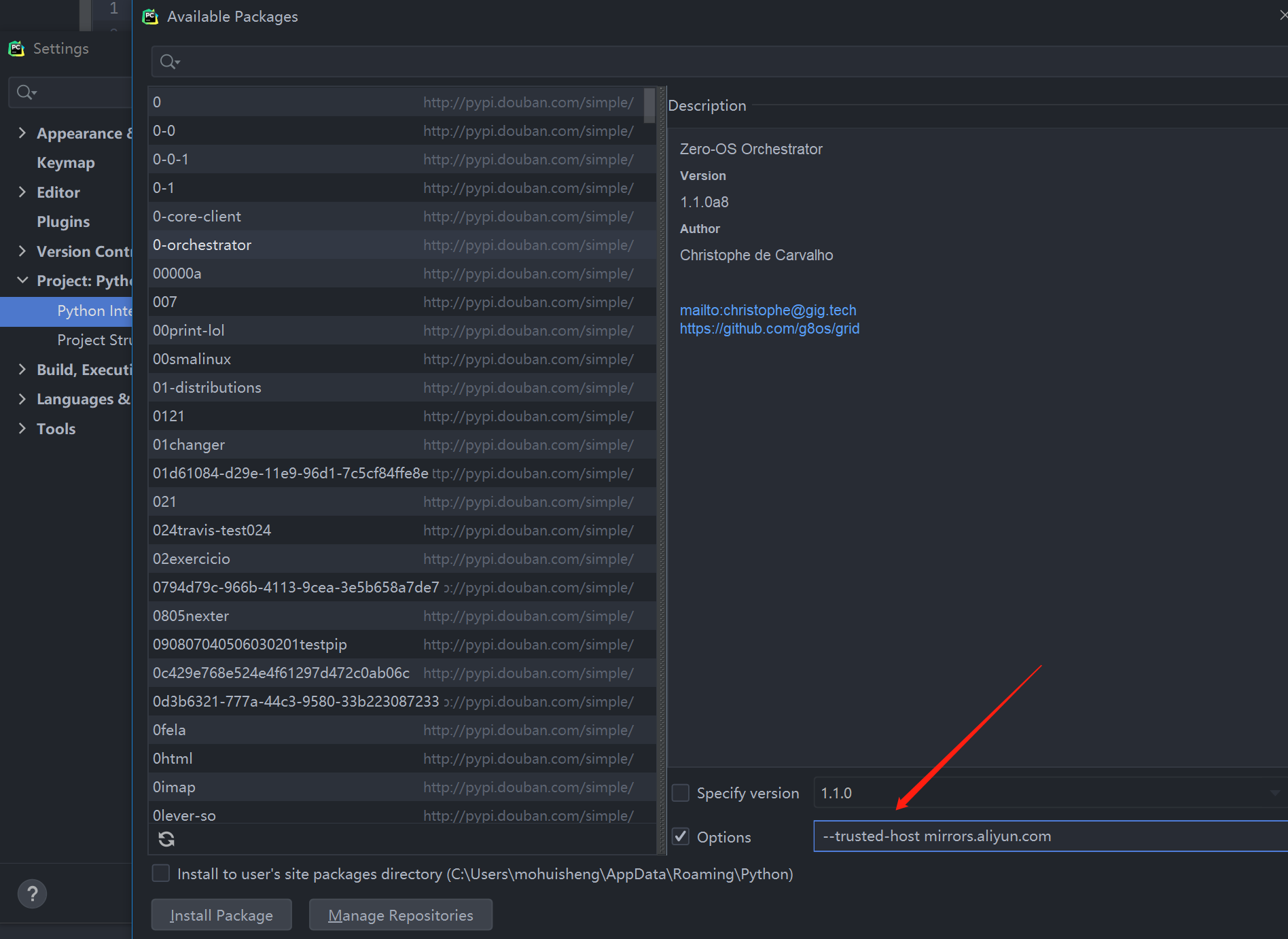
Task: Expand the Appearance settings category
Action: point(22,132)
